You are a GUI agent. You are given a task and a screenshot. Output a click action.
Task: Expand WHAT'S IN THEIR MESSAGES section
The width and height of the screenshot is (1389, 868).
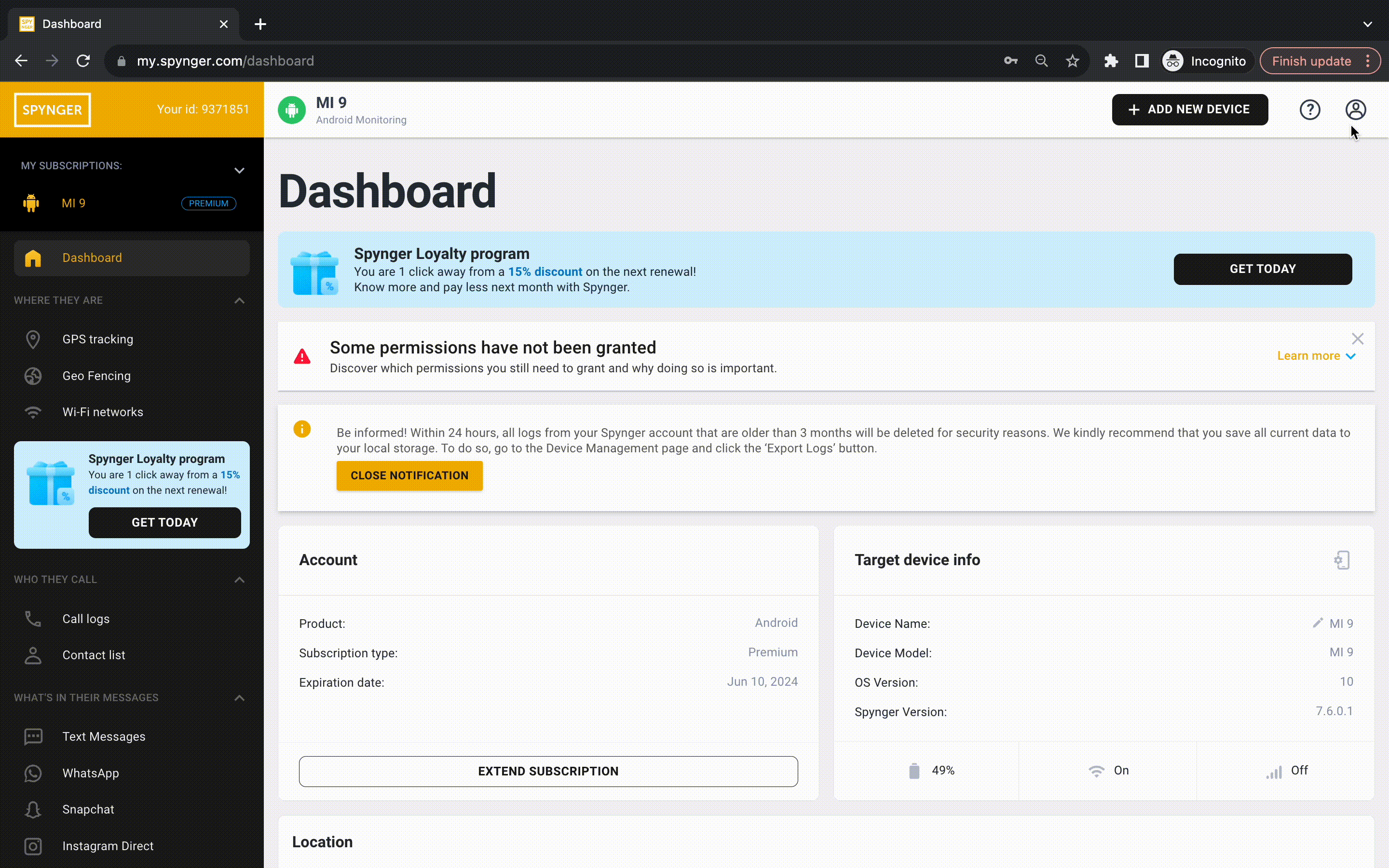coord(240,697)
